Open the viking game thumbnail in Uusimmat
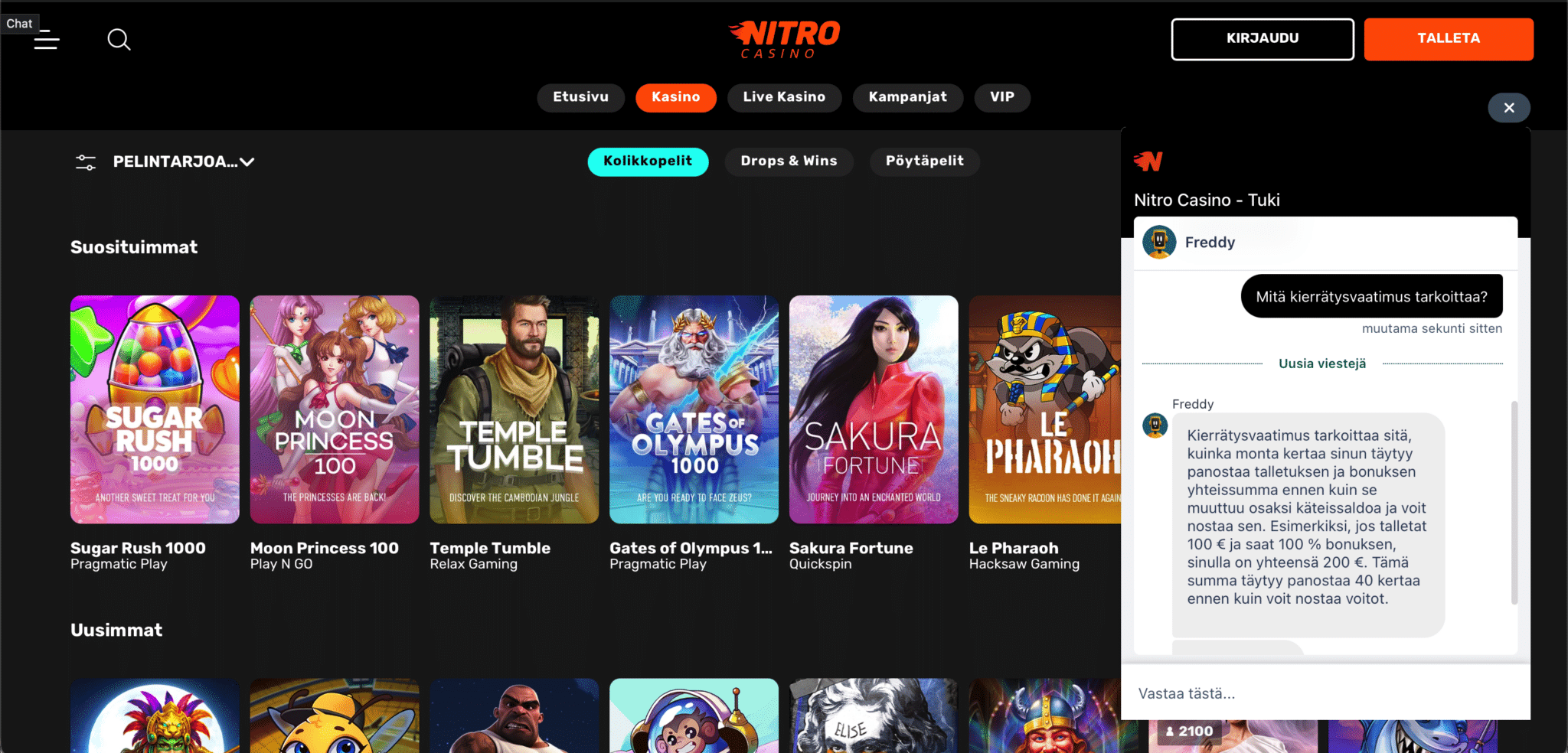This screenshot has width=1568, height=753. [x=1045, y=716]
